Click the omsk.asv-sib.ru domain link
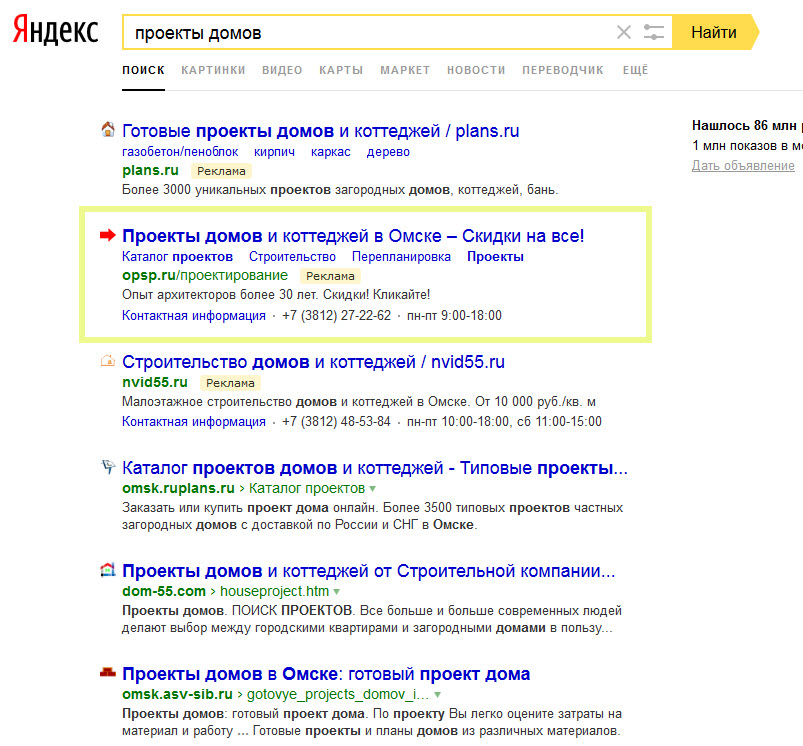Screen dimensions: 803x746 click(x=177, y=694)
